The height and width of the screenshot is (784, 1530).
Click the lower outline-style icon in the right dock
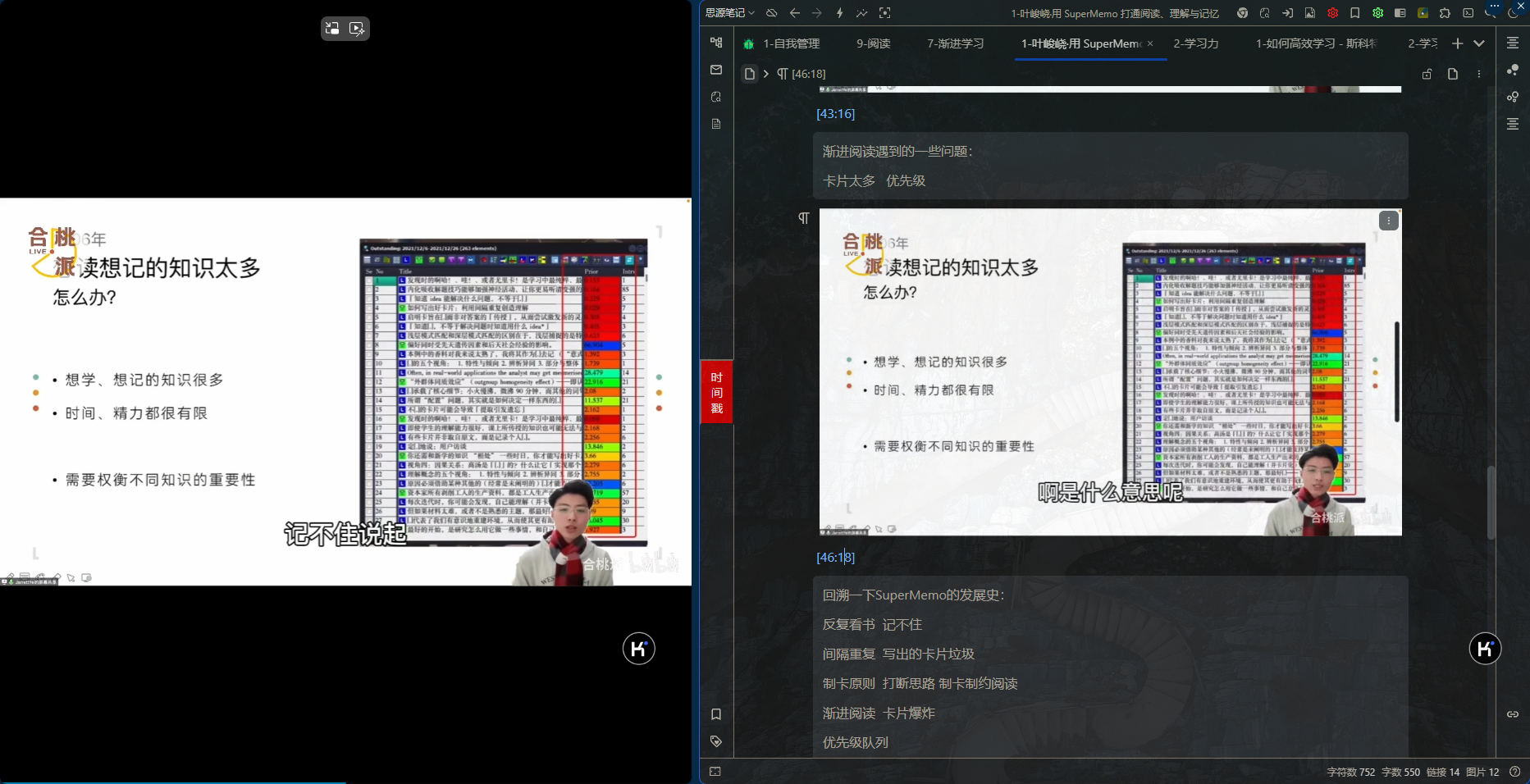[x=1513, y=124]
